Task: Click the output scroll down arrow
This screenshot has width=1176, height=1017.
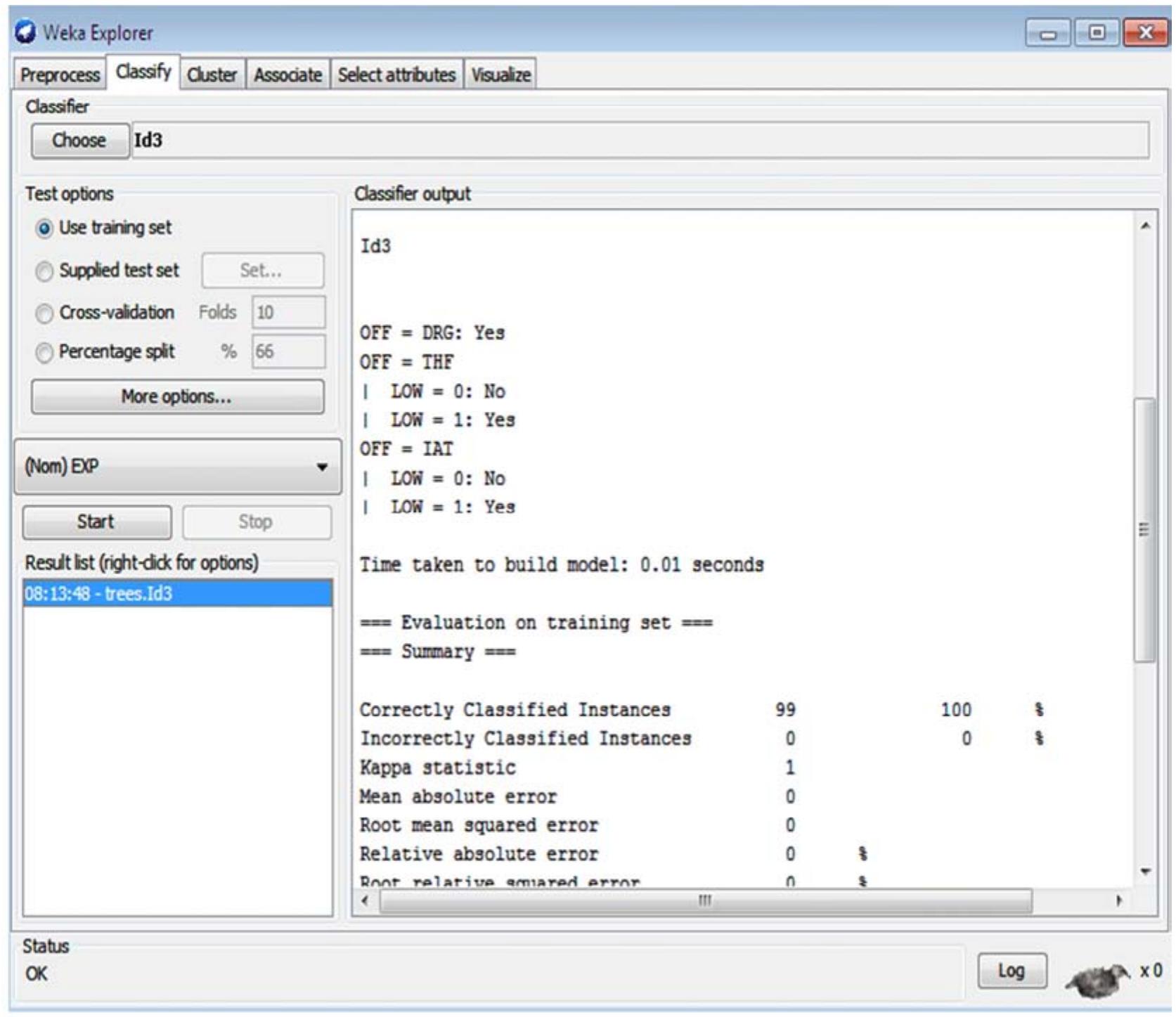Action: 1145,872
